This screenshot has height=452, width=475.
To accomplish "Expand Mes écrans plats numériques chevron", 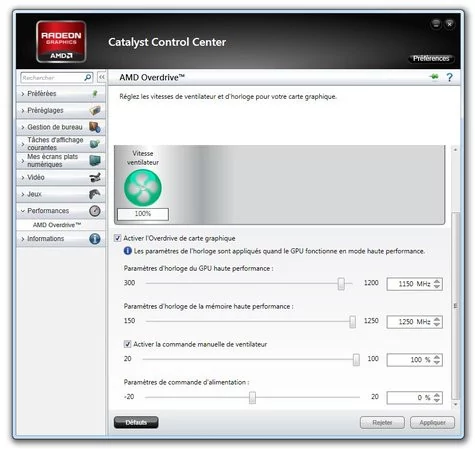I will tap(23, 161).
